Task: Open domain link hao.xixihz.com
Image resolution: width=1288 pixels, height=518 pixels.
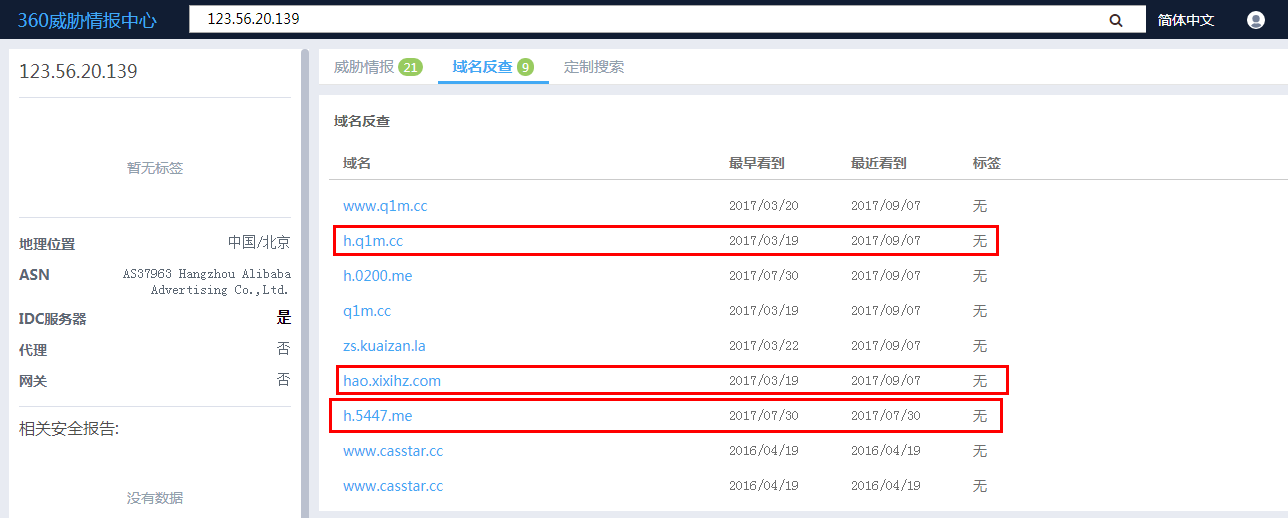Action: pyautogui.click(x=392, y=381)
